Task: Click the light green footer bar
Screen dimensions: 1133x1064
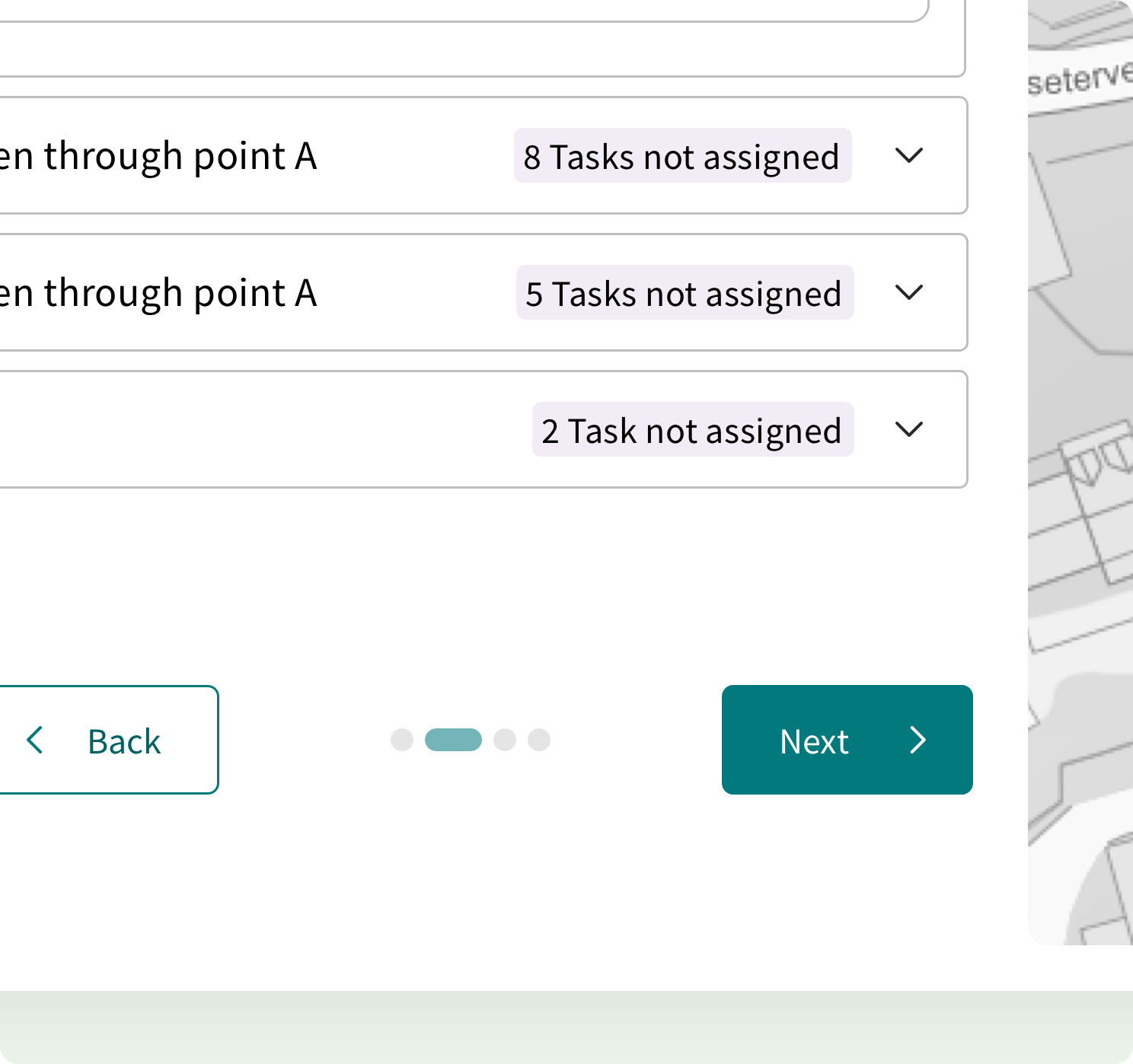Action: click(x=566, y=1027)
